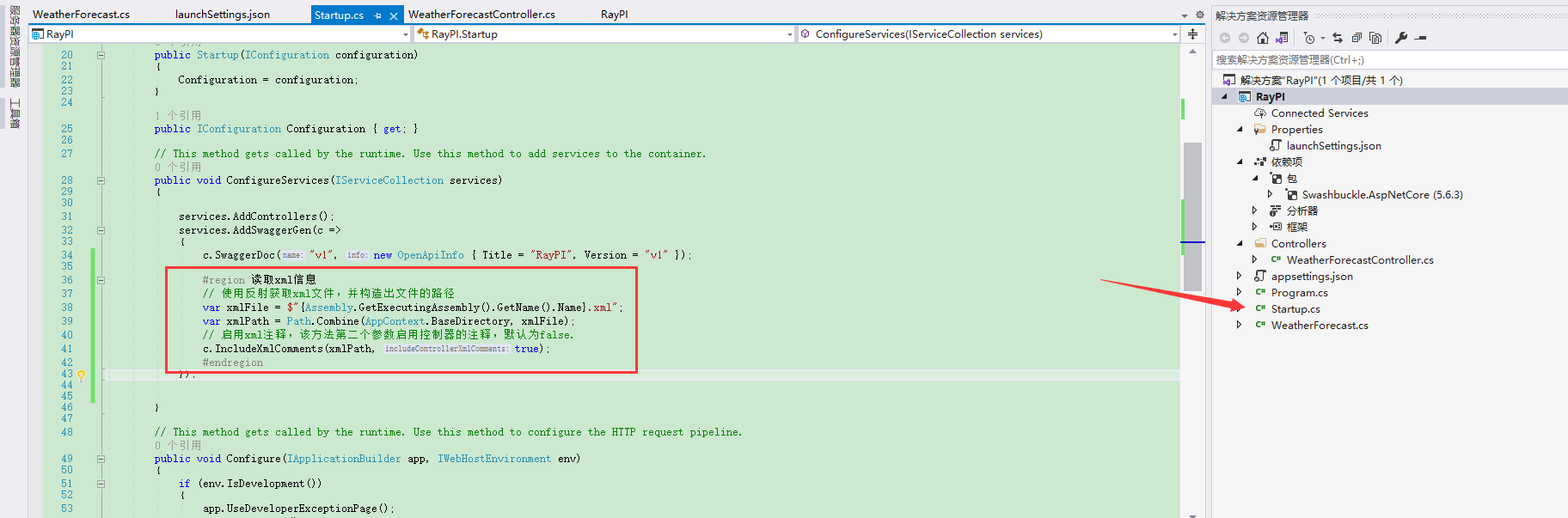This screenshot has height=518, width=1568.
Task: Click the RayPI project web icon
Action: point(1245,96)
